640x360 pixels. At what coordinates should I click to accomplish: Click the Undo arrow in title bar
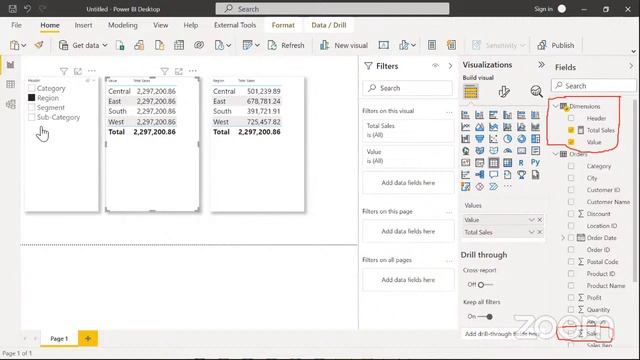pos(27,9)
